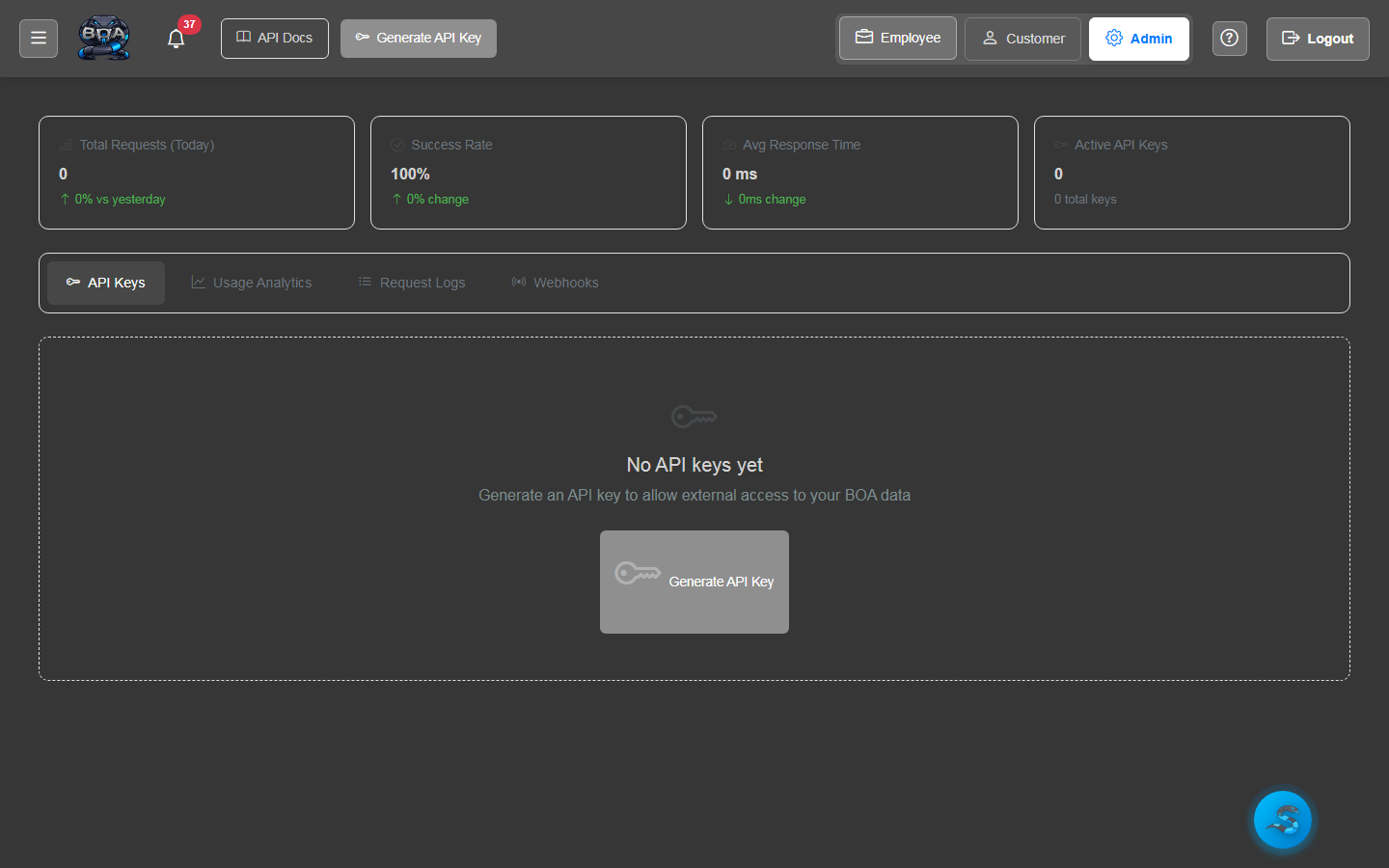Select the Admin mode toggle
Viewport: 1389px width, 868px height.
1139,39
